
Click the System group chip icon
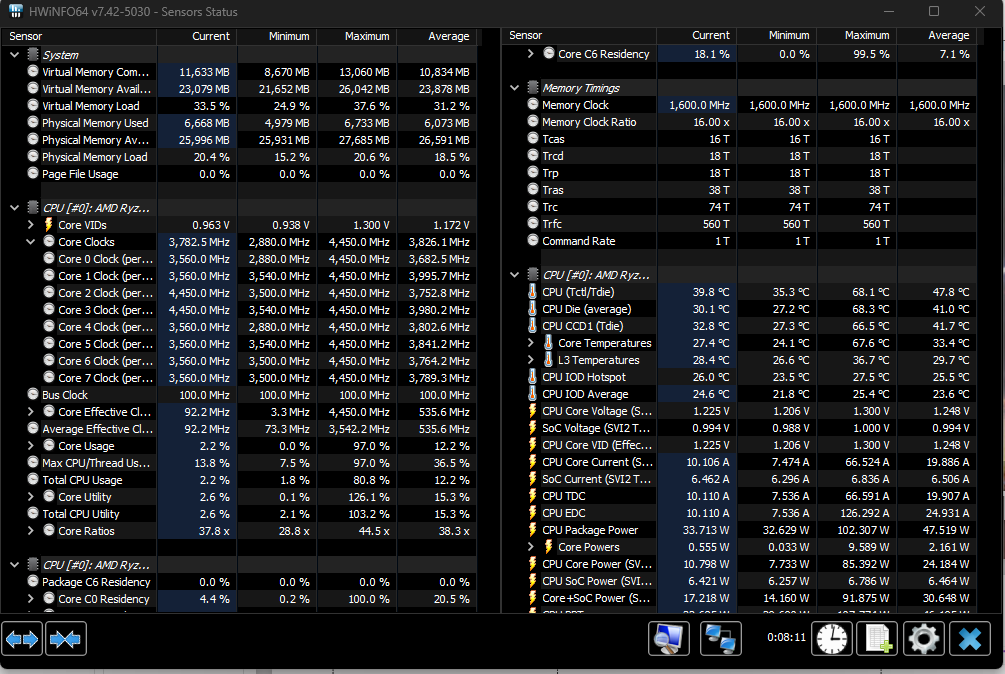33,54
